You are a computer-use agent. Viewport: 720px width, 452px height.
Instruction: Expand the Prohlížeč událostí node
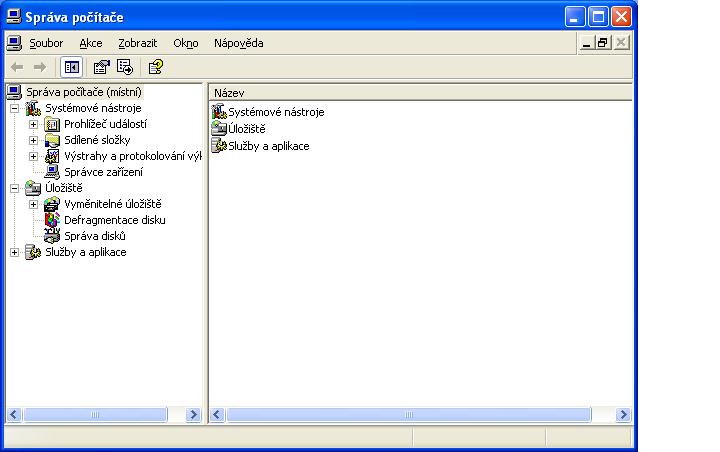[34, 124]
